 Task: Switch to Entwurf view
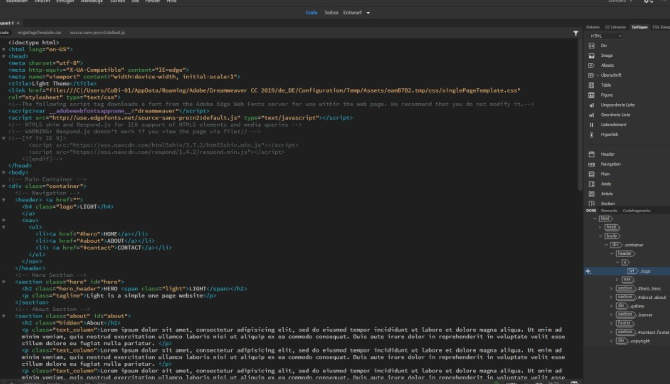click(x=352, y=13)
